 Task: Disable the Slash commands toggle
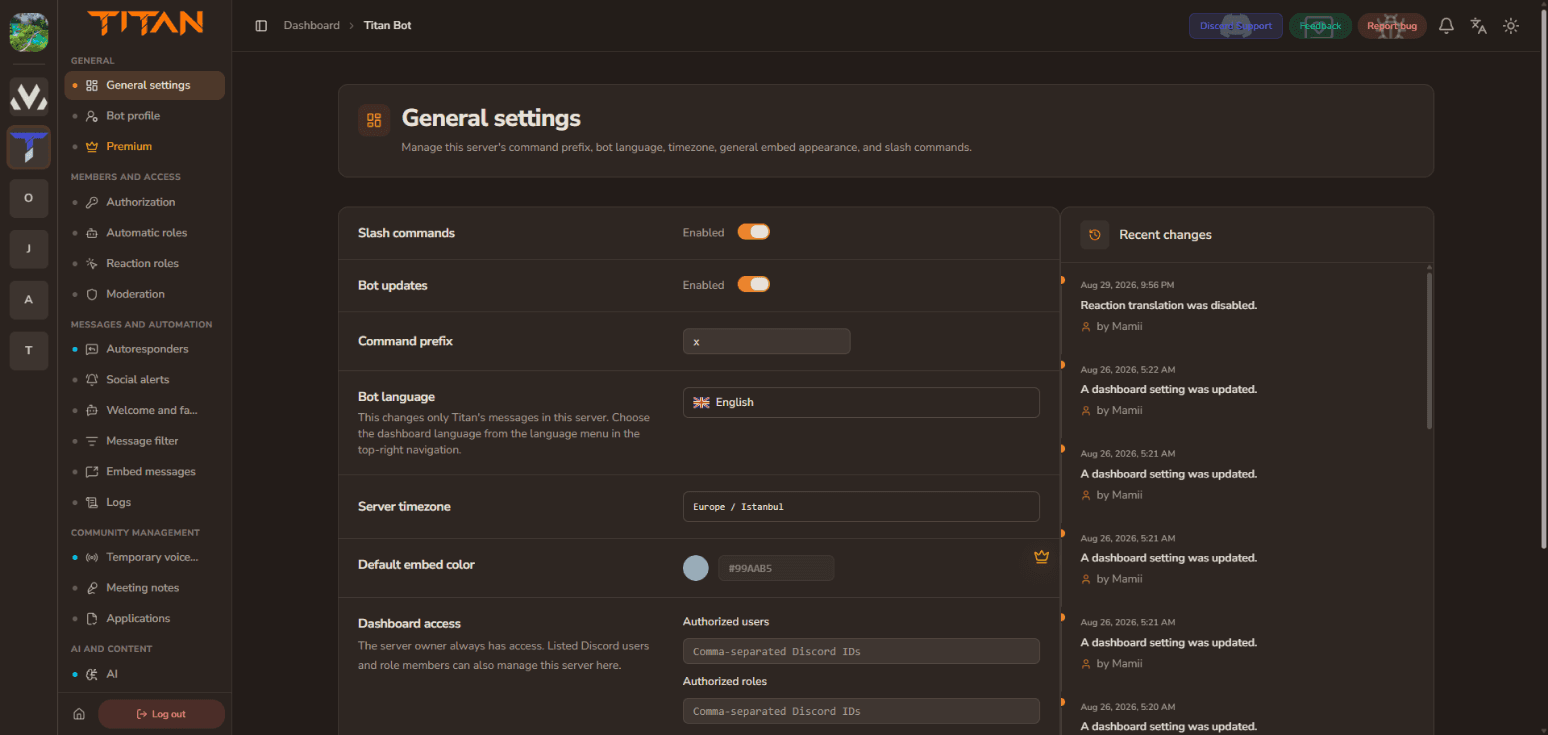(x=754, y=232)
